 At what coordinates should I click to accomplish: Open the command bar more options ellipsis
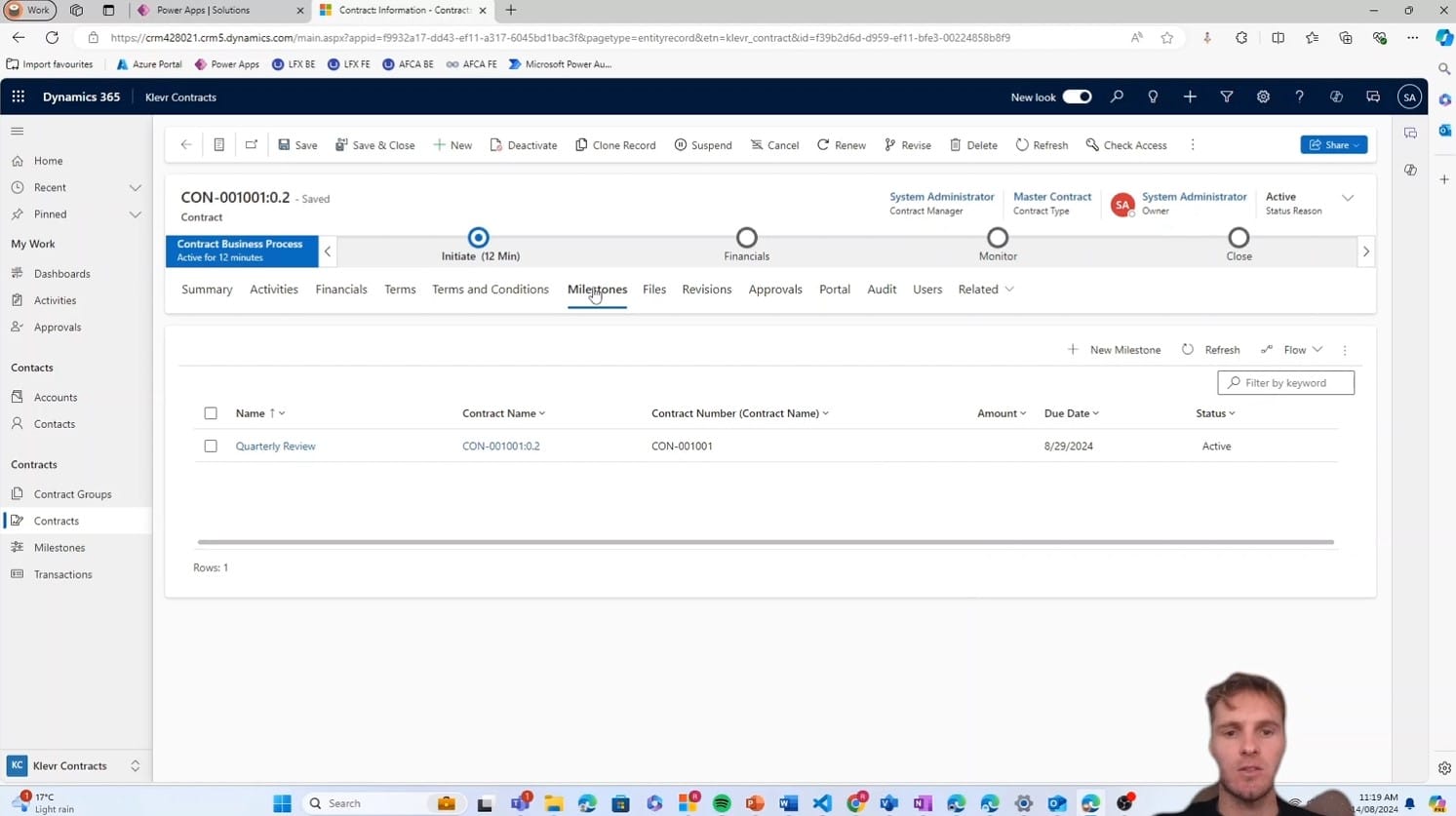(1193, 145)
